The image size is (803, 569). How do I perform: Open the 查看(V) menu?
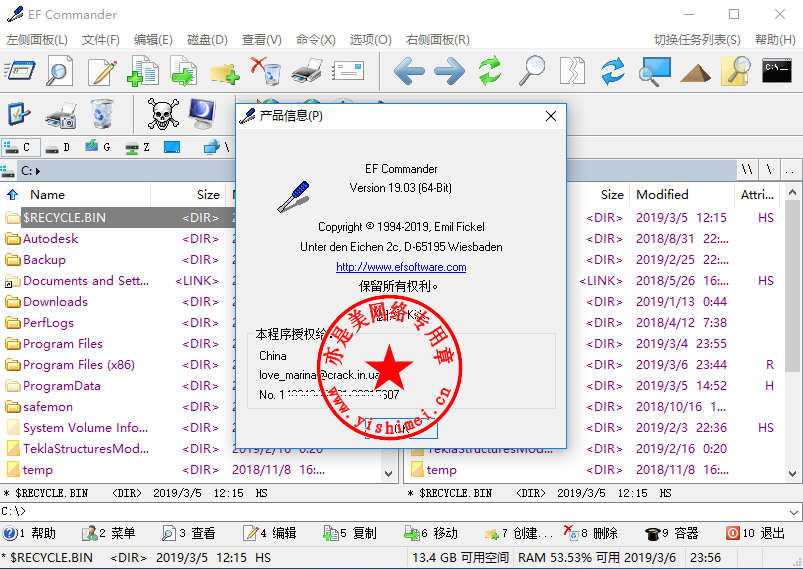click(261, 40)
